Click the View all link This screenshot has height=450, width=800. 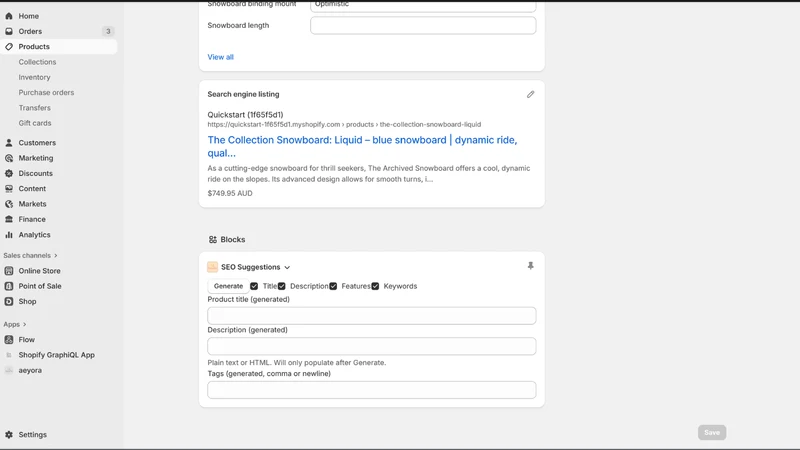click(x=220, y=57)
